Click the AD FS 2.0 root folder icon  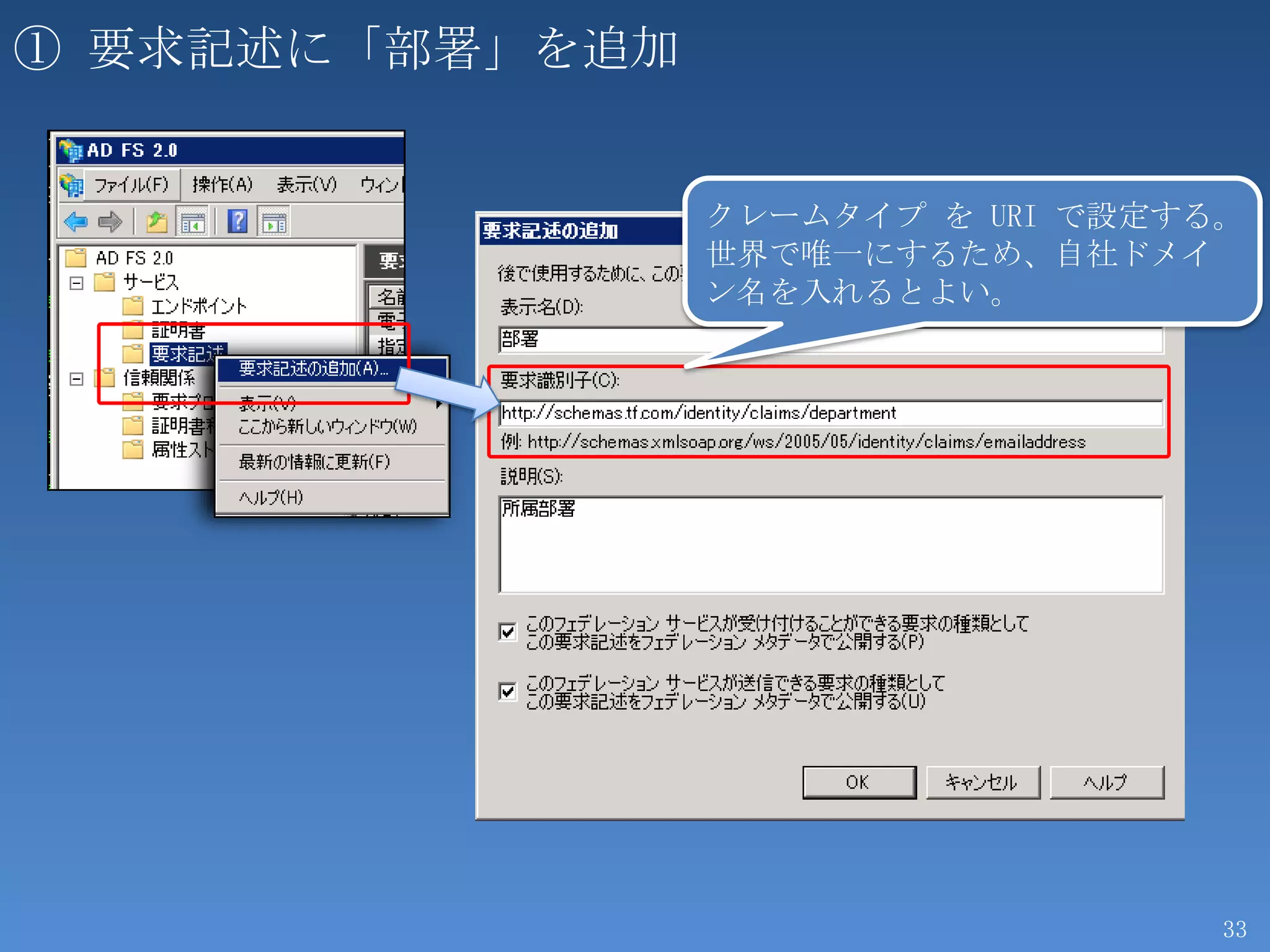[x=76, y=257]
